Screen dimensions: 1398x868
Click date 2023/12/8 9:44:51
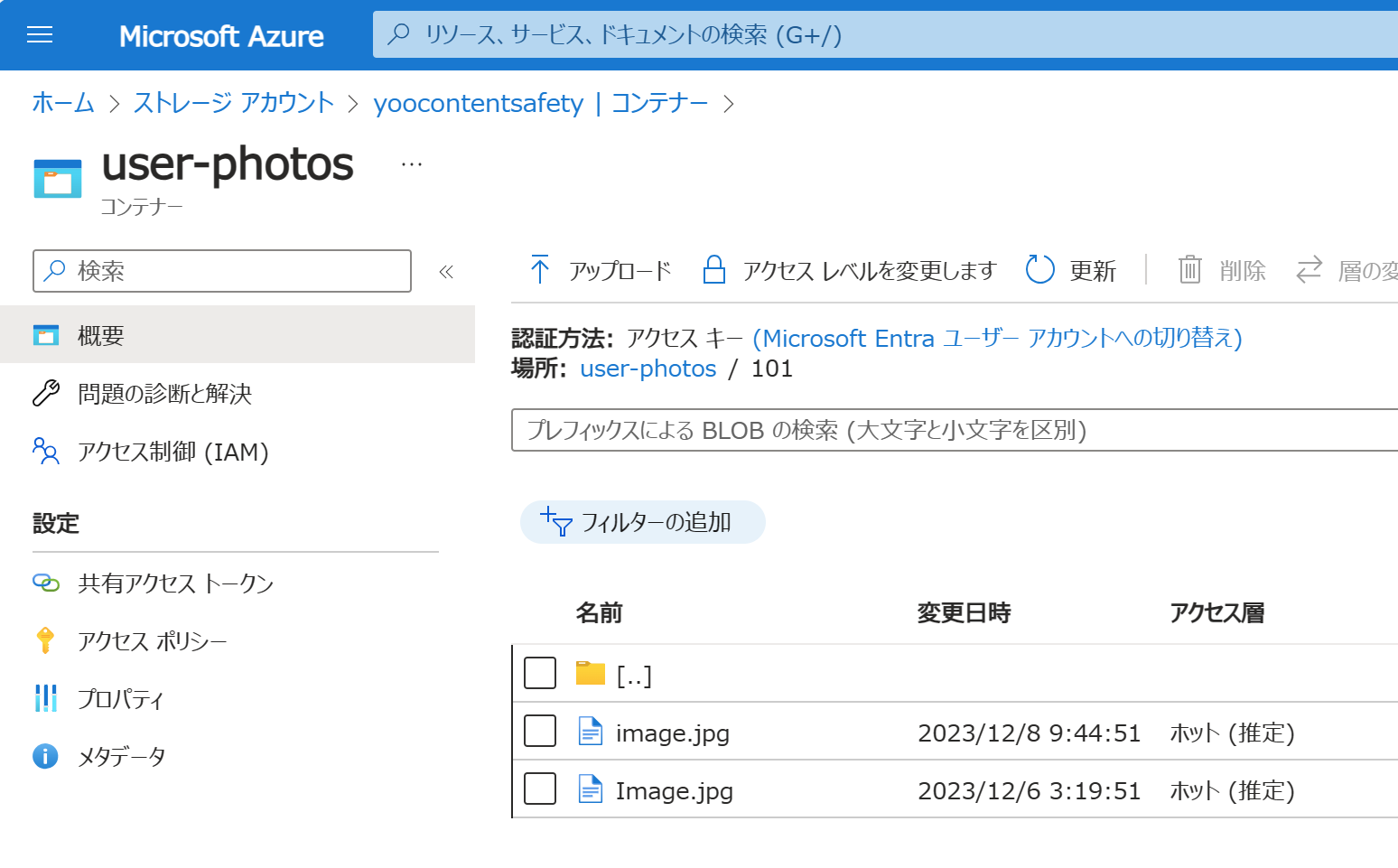click(x=1030, y=733)
